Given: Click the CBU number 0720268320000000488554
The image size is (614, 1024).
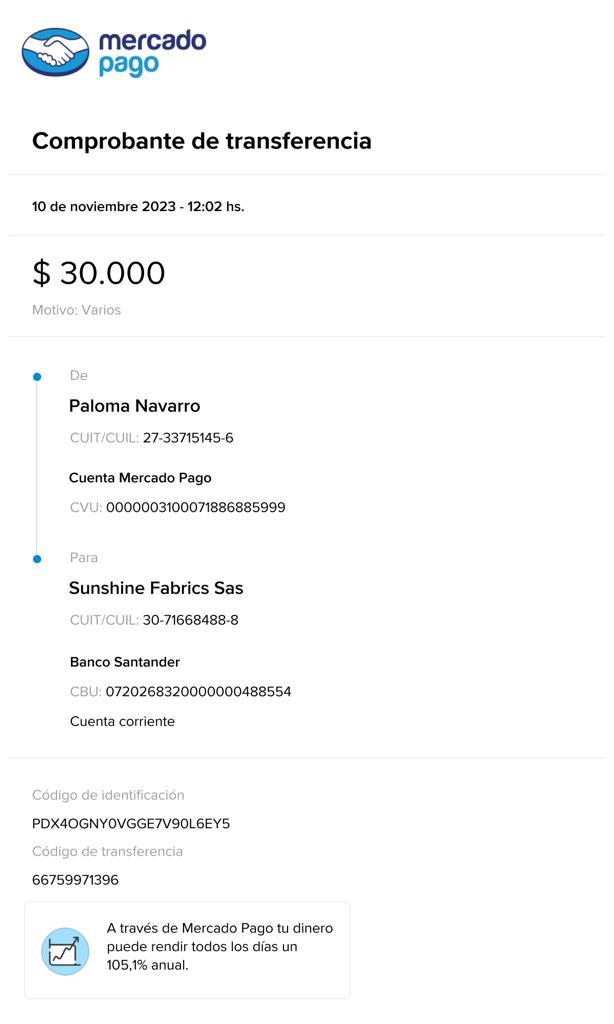Looking at the screenshot, I should click(198, 692).
